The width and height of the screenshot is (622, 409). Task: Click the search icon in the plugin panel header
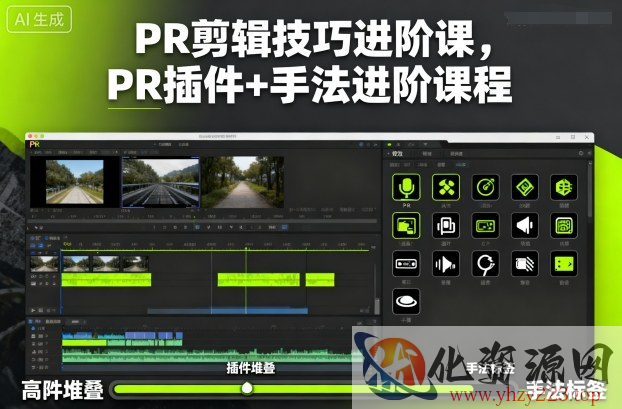click(x=581, y=154)
